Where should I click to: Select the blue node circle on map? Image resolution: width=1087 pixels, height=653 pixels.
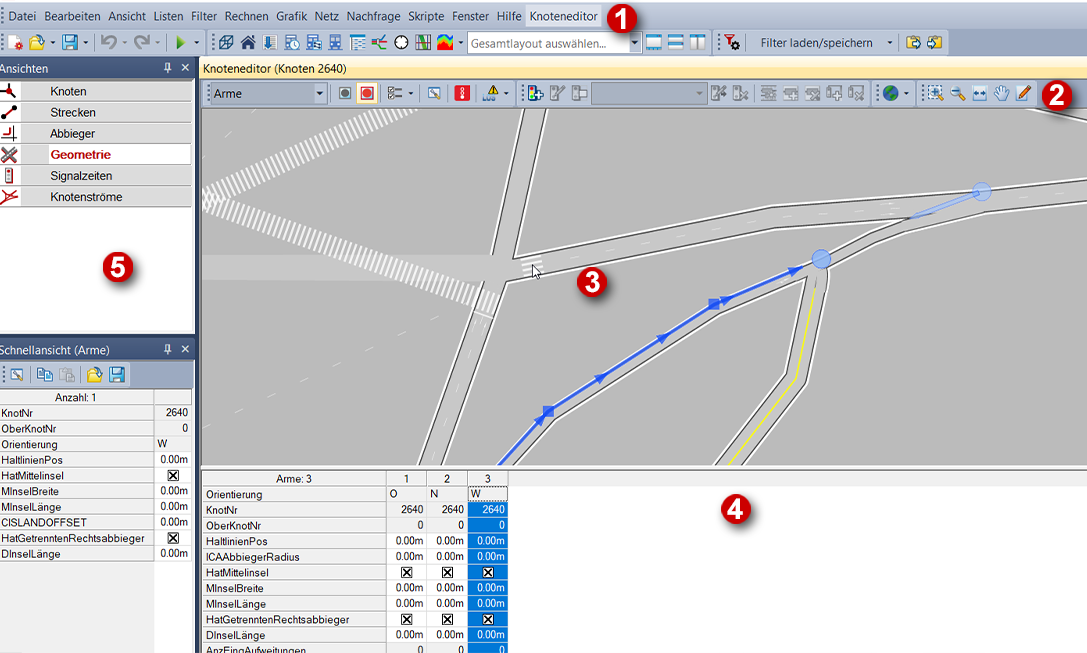pos(821,260)
